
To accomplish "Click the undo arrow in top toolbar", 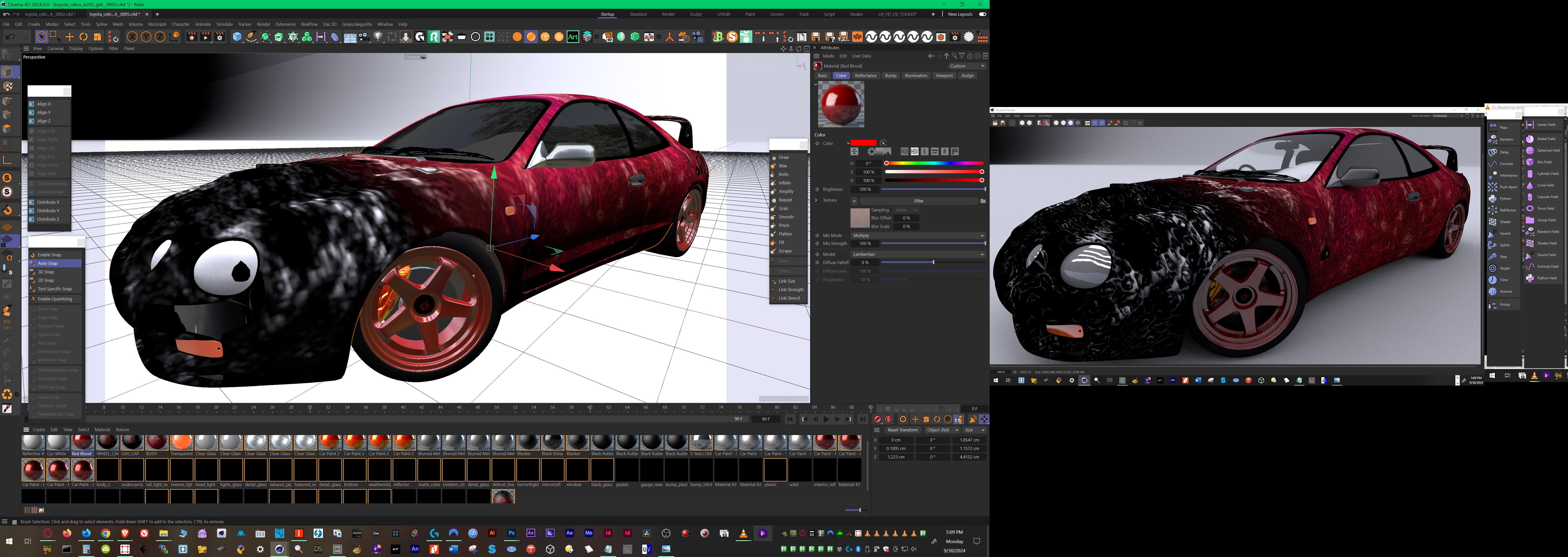I will click(10, 37).
